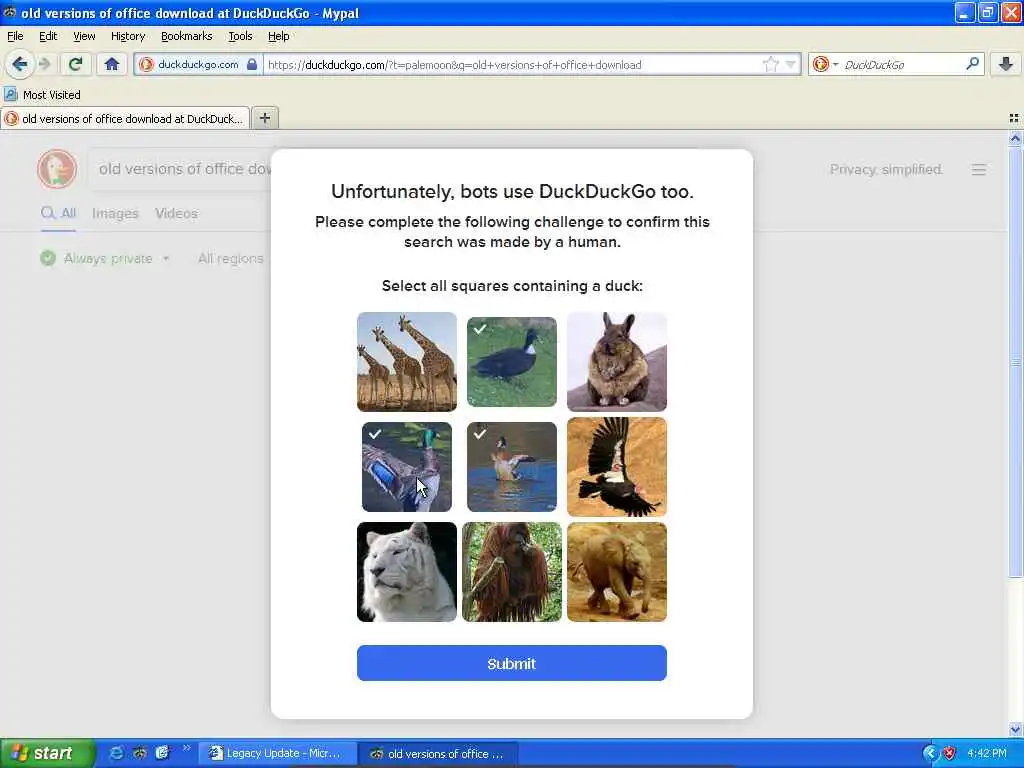The height and width of the screenshot is (768, 1024).
Task: Open the Home page icon
Action: tap(112, 64)
